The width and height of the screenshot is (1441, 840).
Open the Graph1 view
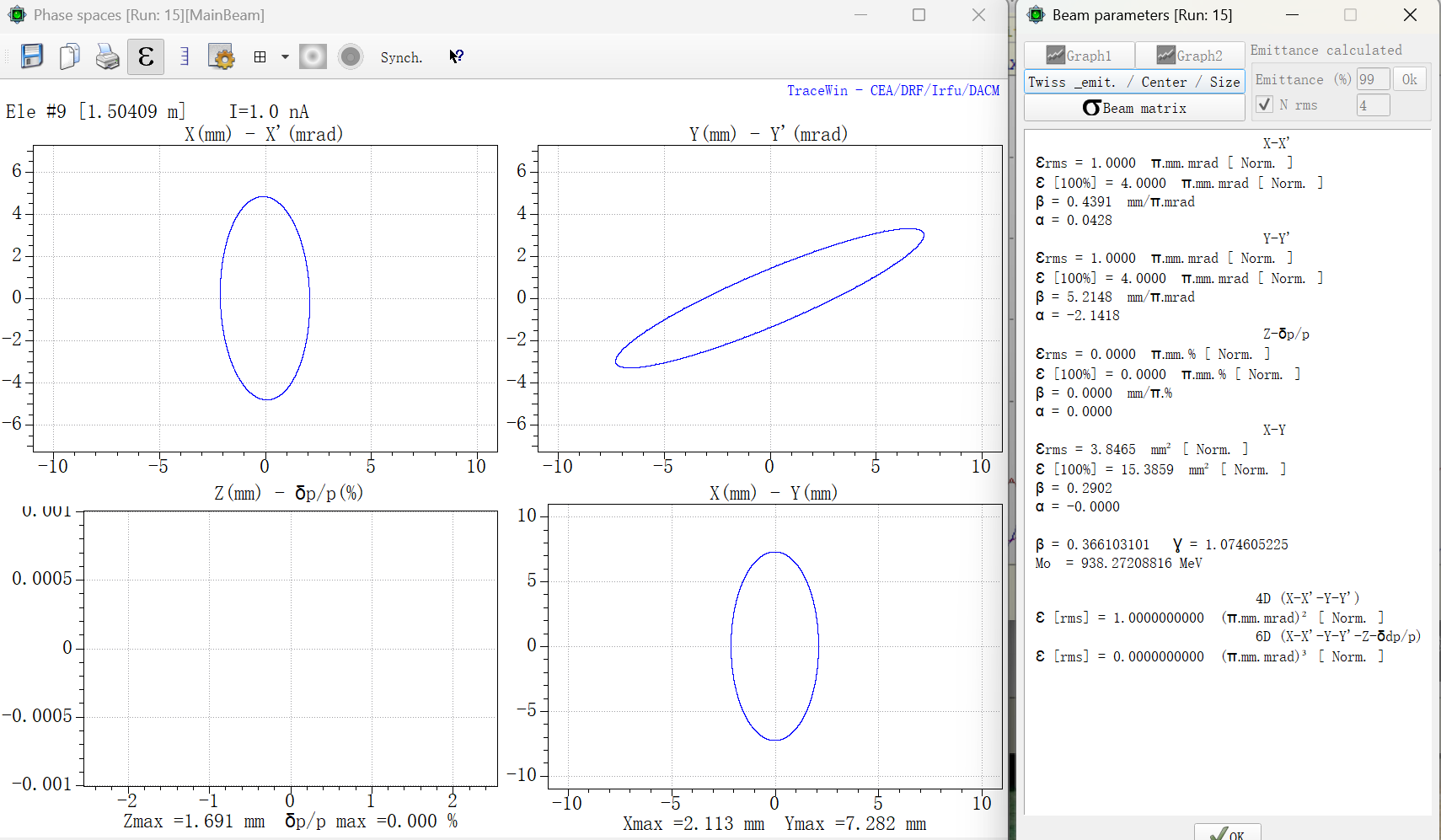pyautogui.click(x=1079, y=56)
